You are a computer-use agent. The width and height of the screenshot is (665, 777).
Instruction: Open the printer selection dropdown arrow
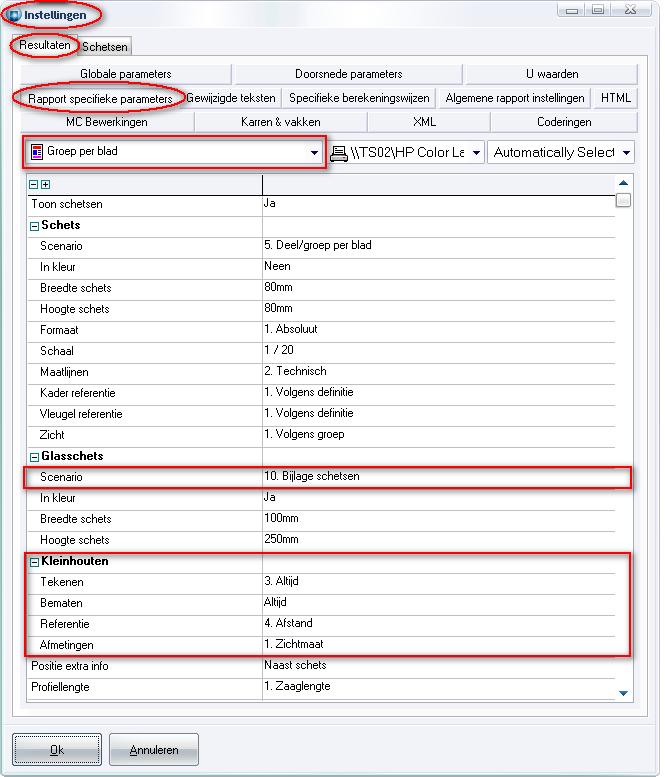point(476,153)
